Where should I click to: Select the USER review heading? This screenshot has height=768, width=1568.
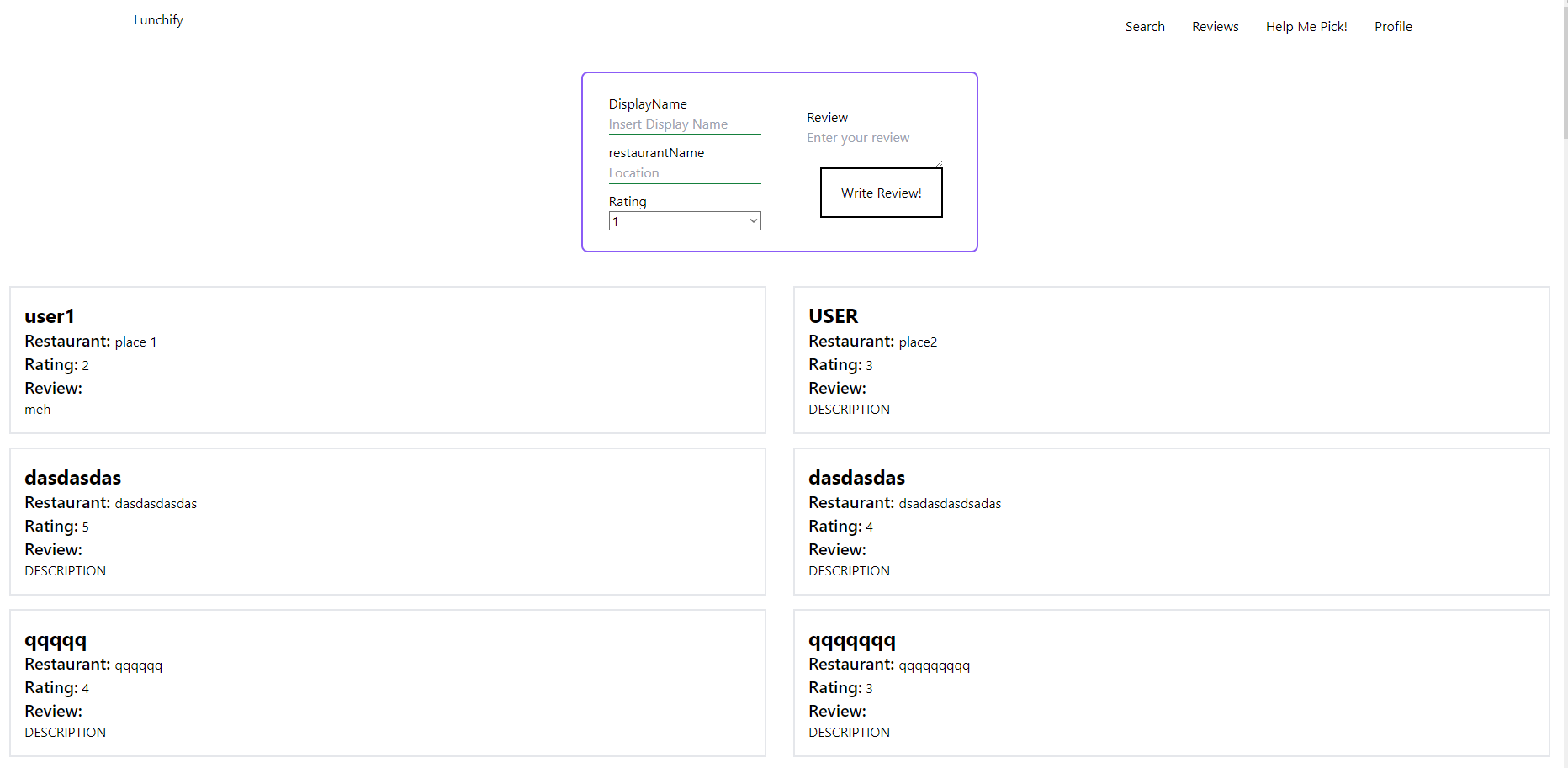click(x=833, y=316)
